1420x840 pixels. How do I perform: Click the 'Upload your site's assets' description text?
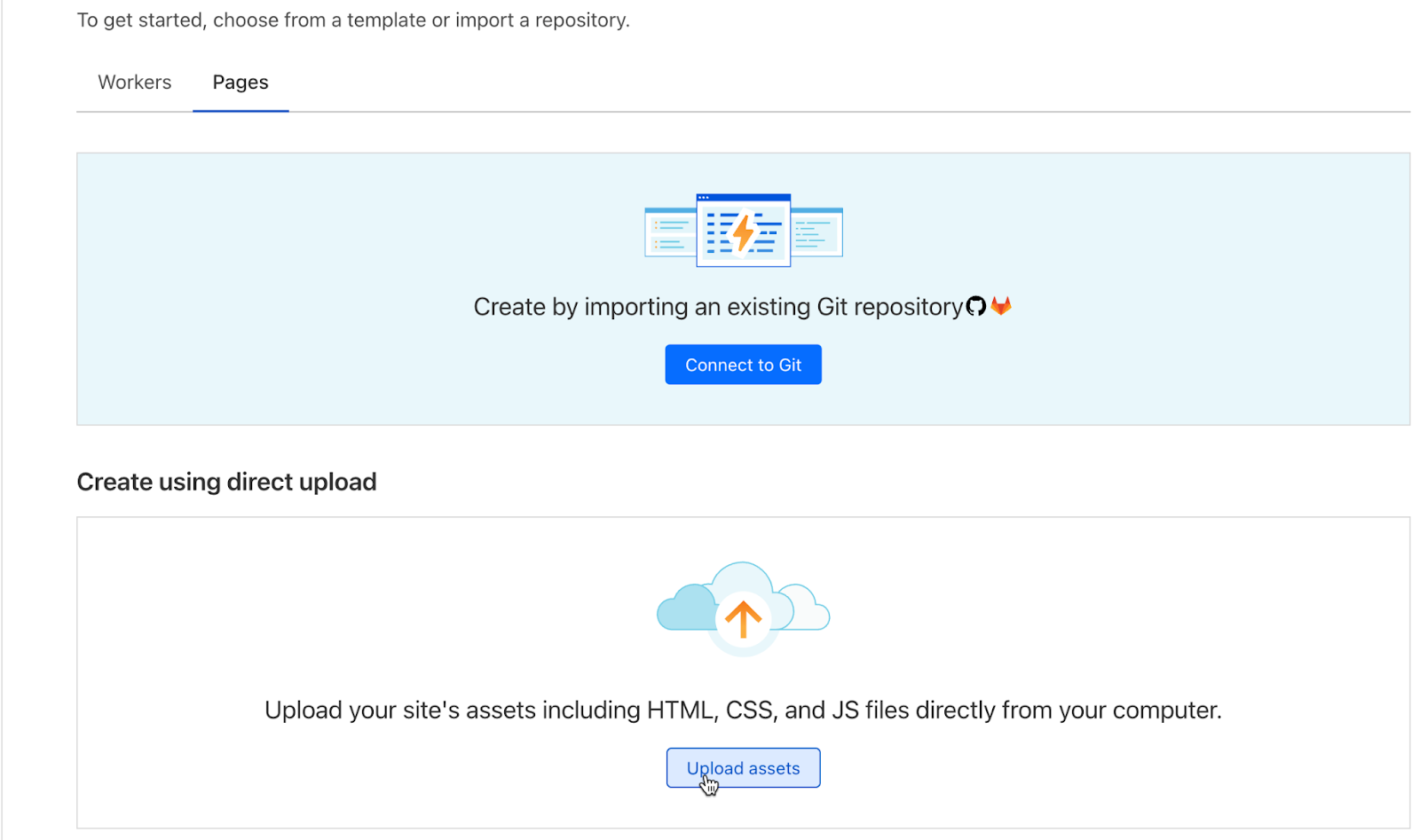pyautogui.click(x=743, y=710)
